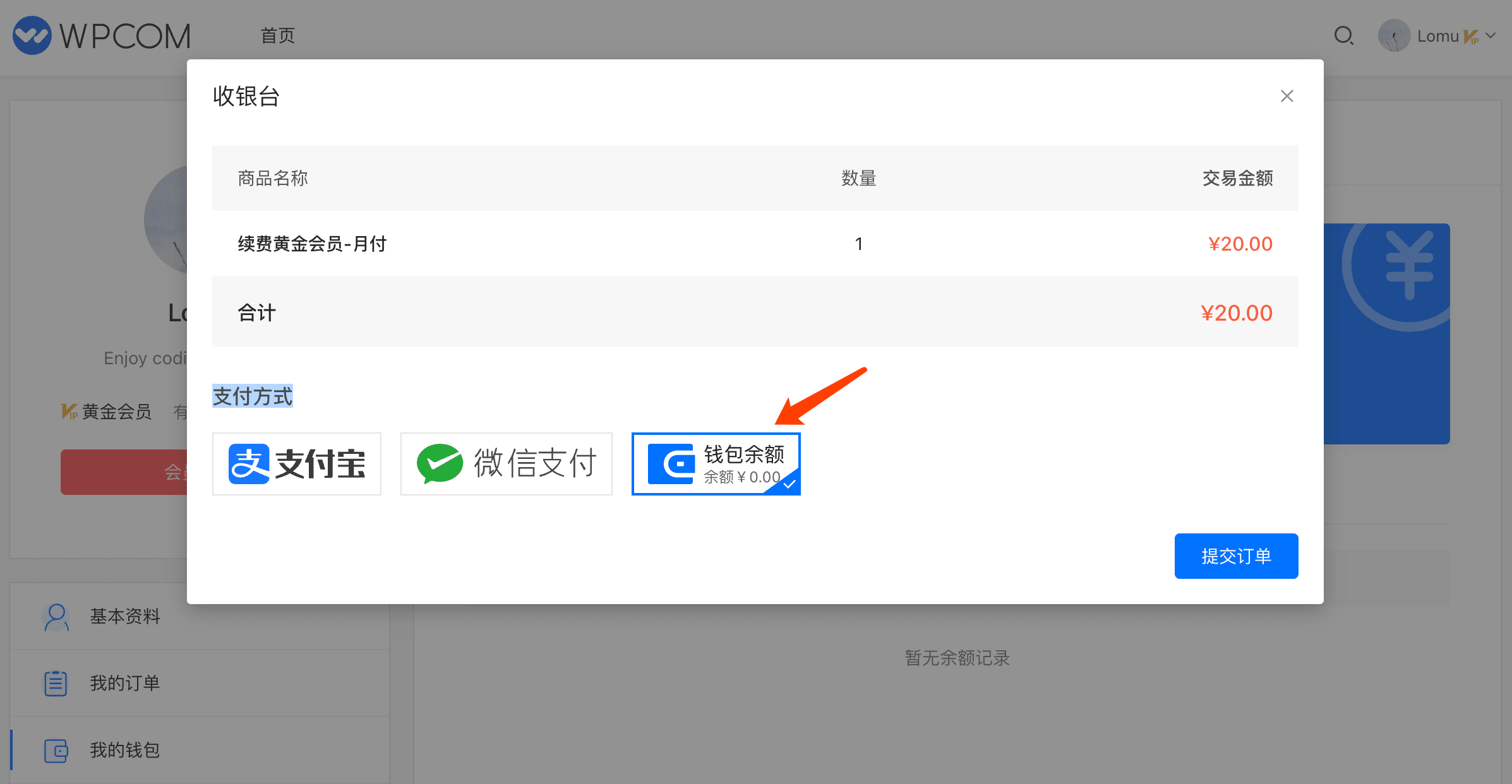Image resolution: width=1512 pixels, height=784 pixels.
Task: Click the Alipay 支付宝 payment icon
Action: pos(297,463)
